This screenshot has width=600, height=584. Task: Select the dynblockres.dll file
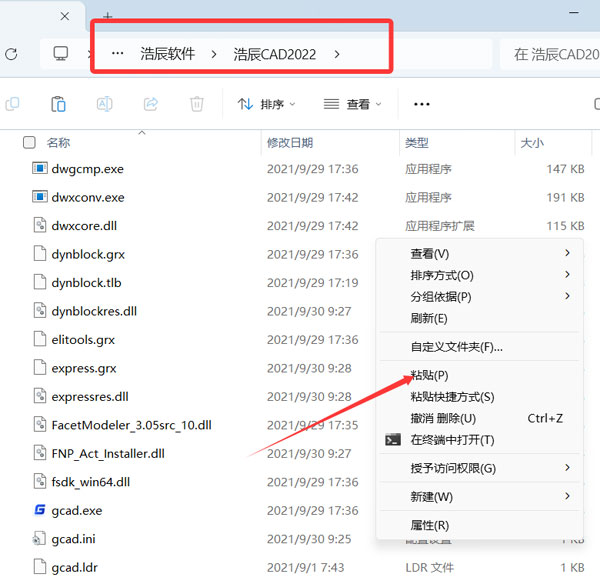94,311
